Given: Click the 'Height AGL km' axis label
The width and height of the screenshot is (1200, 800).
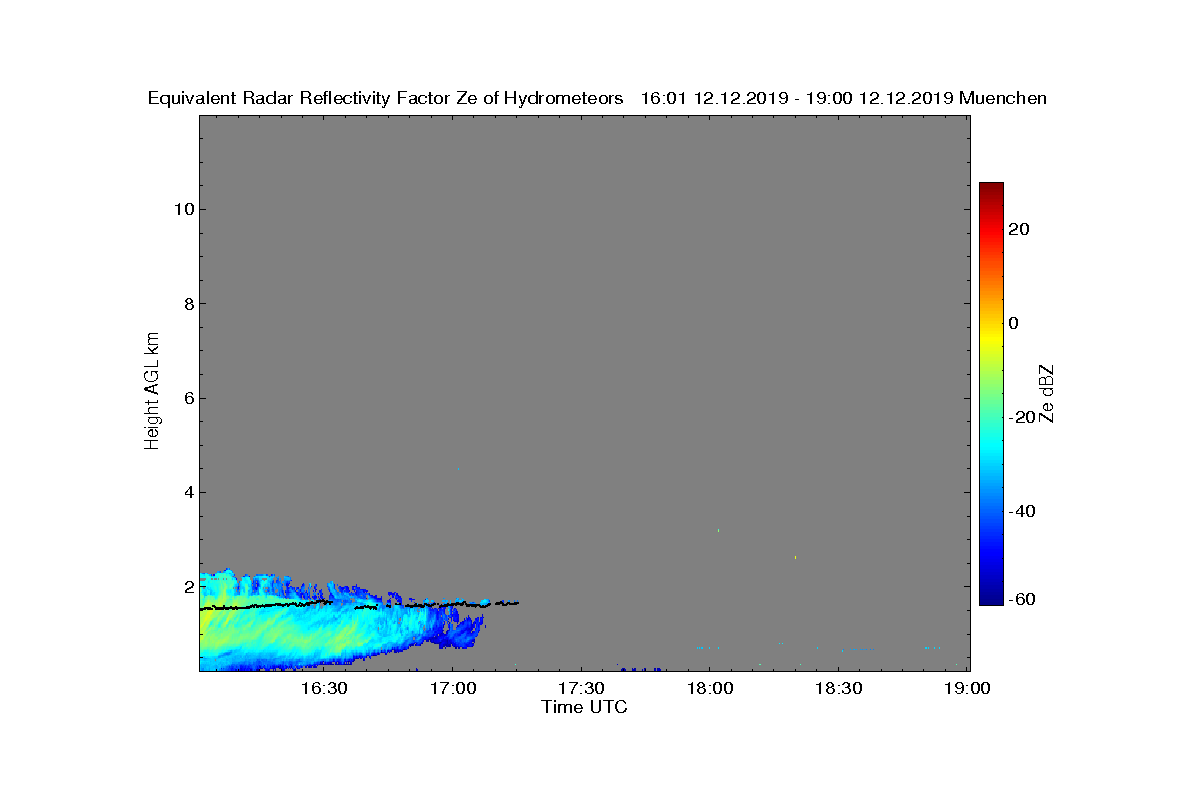Looking at the screenshot, I should coord(152,392).
